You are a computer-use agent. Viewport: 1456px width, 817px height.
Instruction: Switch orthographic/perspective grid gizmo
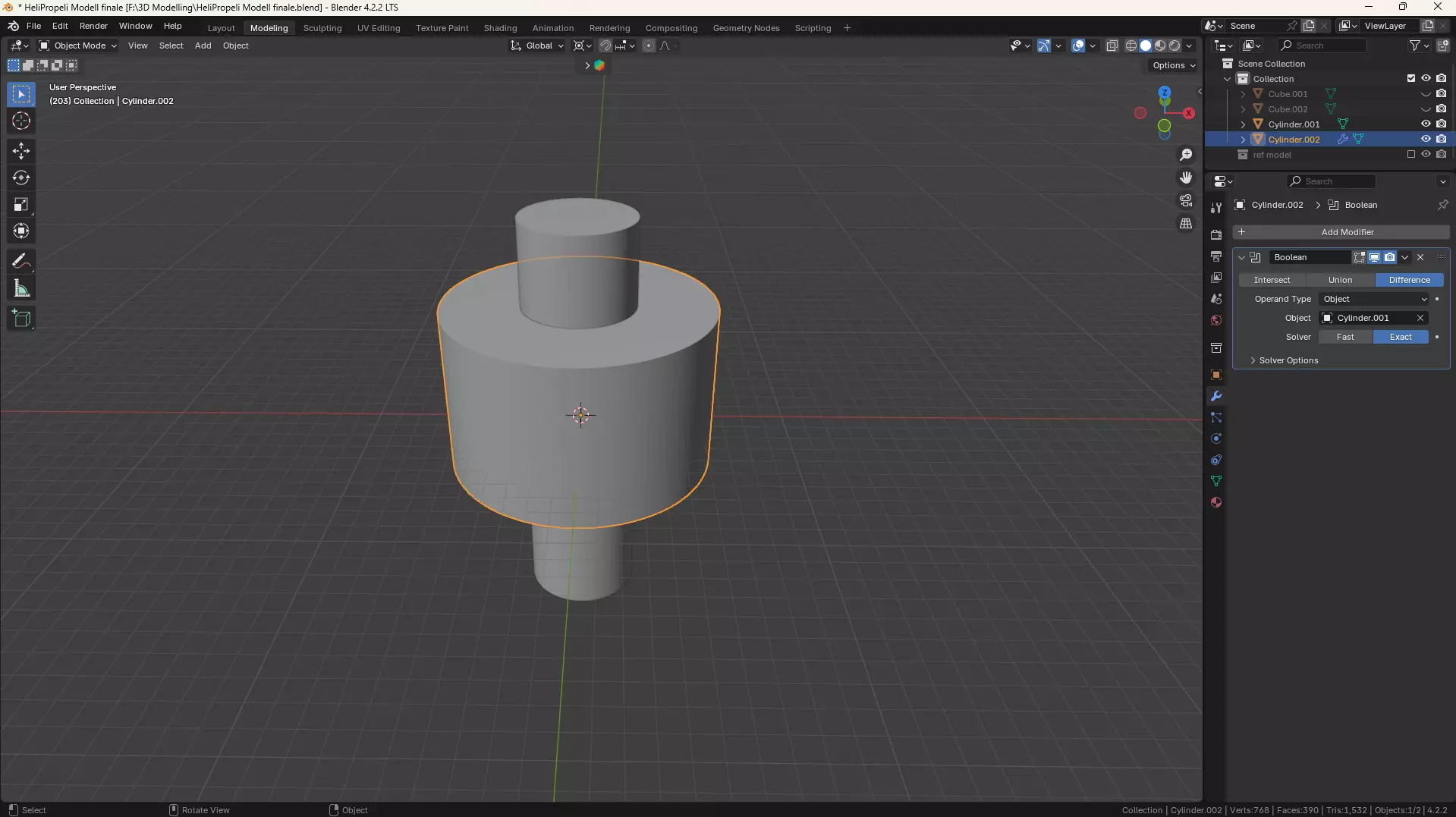pos(1186,223)
